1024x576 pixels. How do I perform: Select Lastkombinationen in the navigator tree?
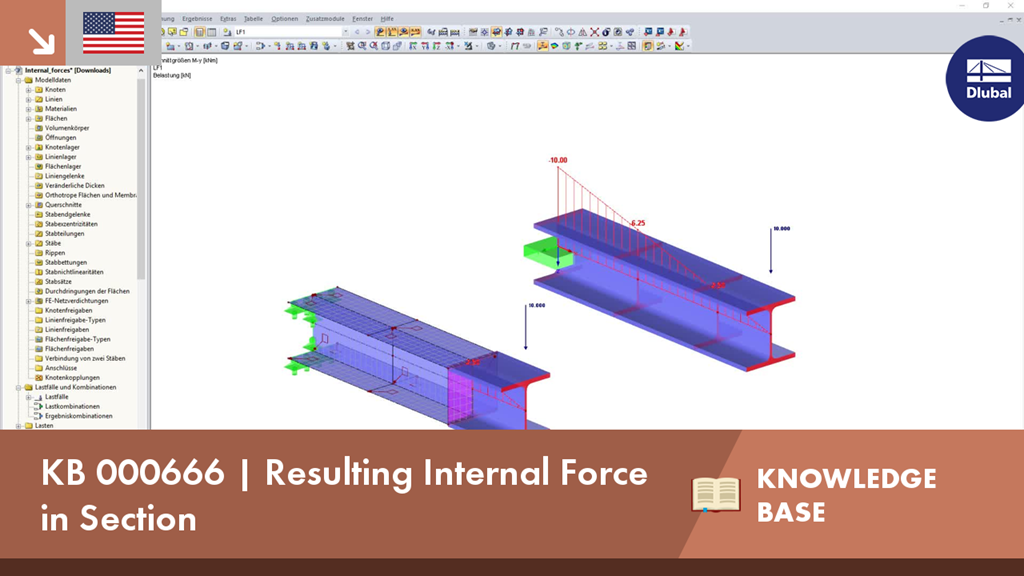tap(72, 406)
